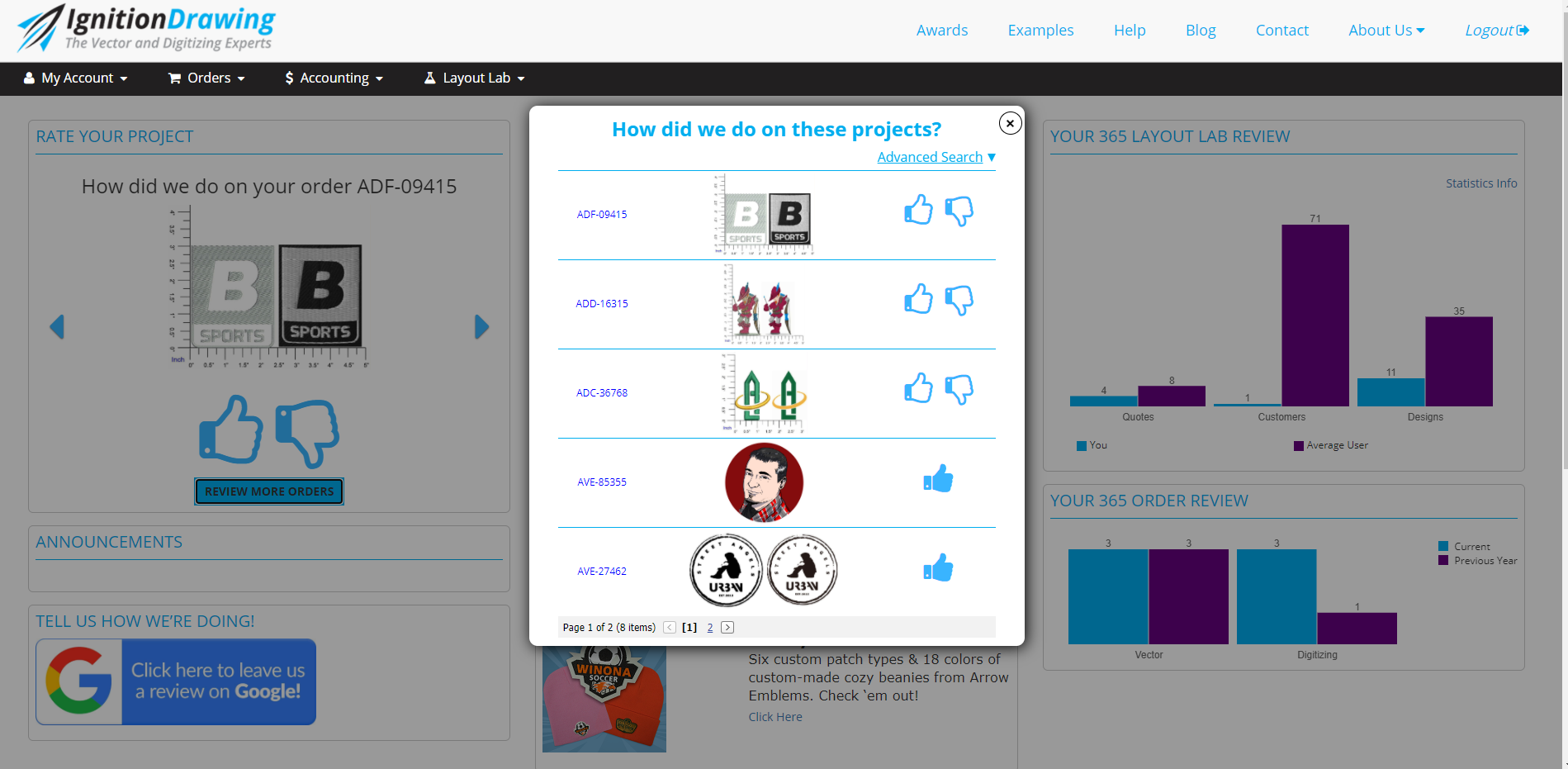
Task: Open the Layout Lab dropdown menu
Action: (475, 78)
